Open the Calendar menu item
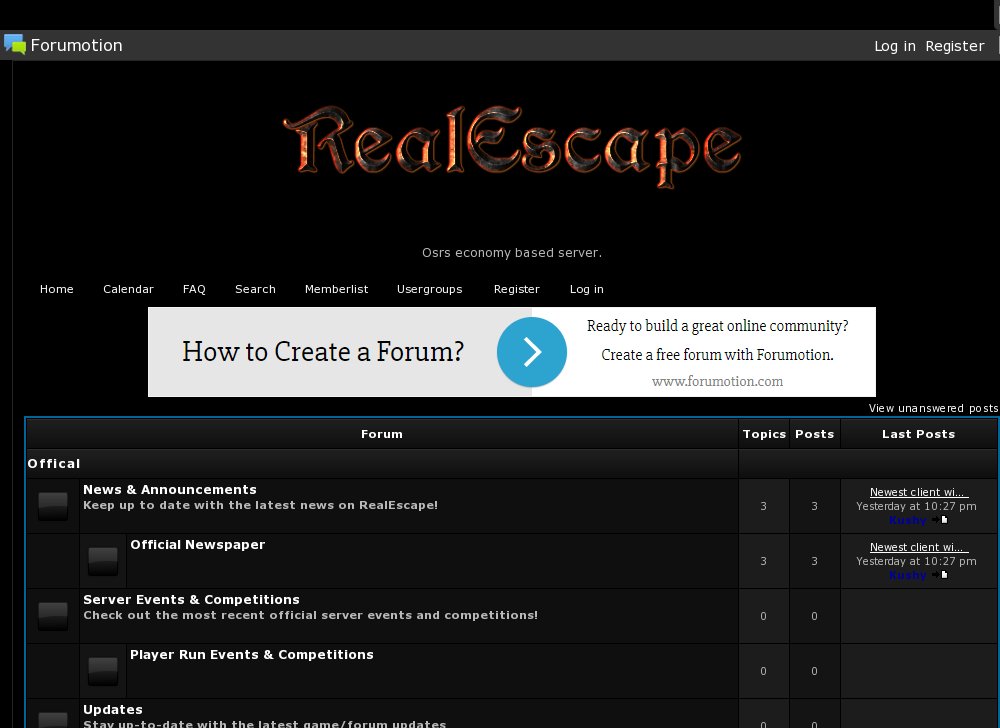This screenshot has width=1000, height=728. (x=128, y=289)
